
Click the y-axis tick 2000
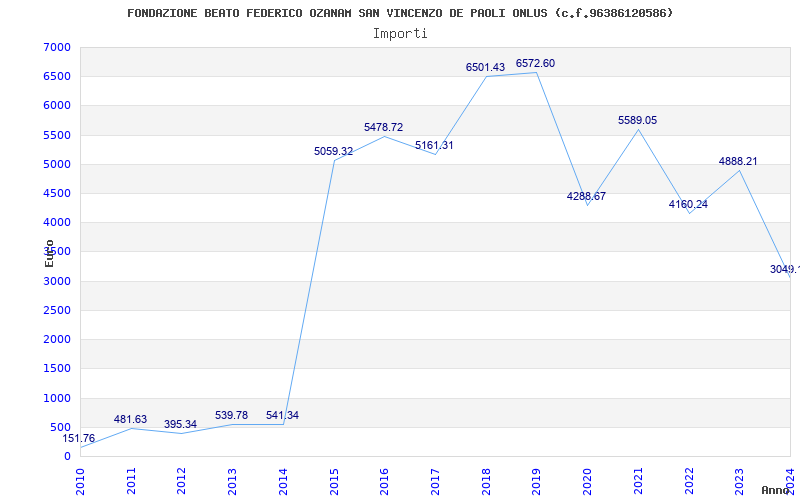(57, 339)
